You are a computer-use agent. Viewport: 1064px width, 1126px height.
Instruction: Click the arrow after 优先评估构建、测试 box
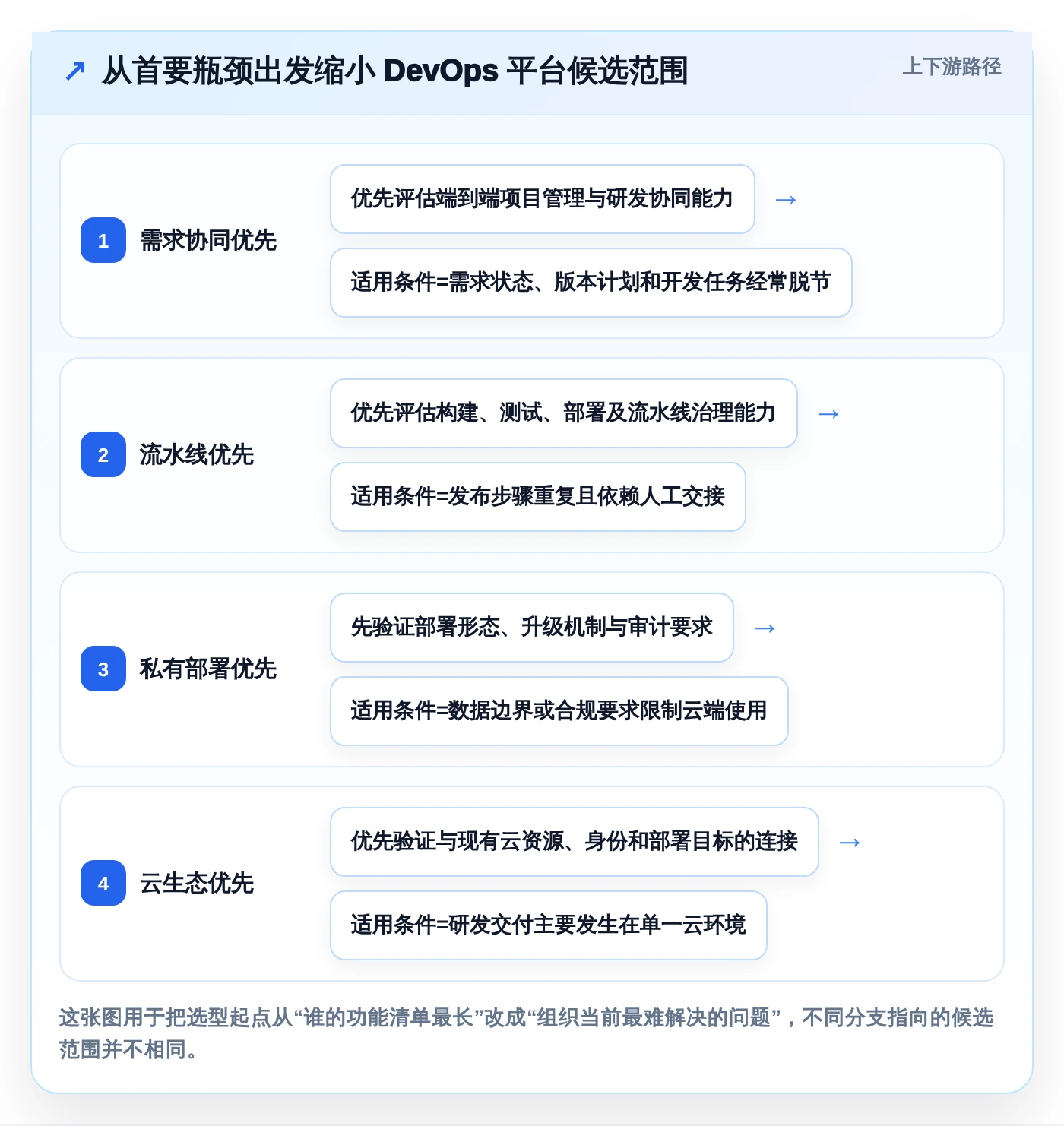coord(828,414)
